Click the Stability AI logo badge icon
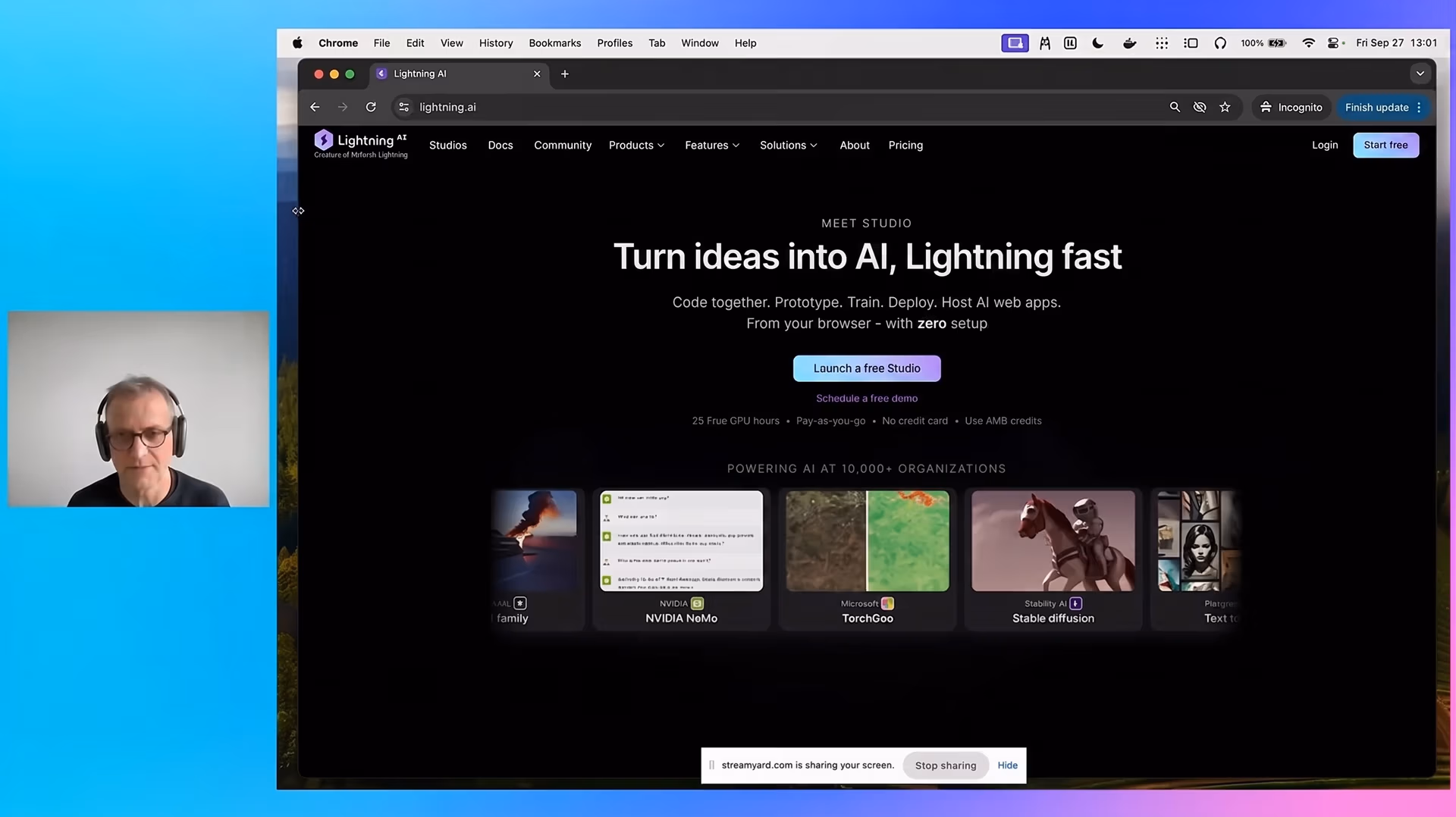Screen dimensions: 1456x817 pos(1075,603)
